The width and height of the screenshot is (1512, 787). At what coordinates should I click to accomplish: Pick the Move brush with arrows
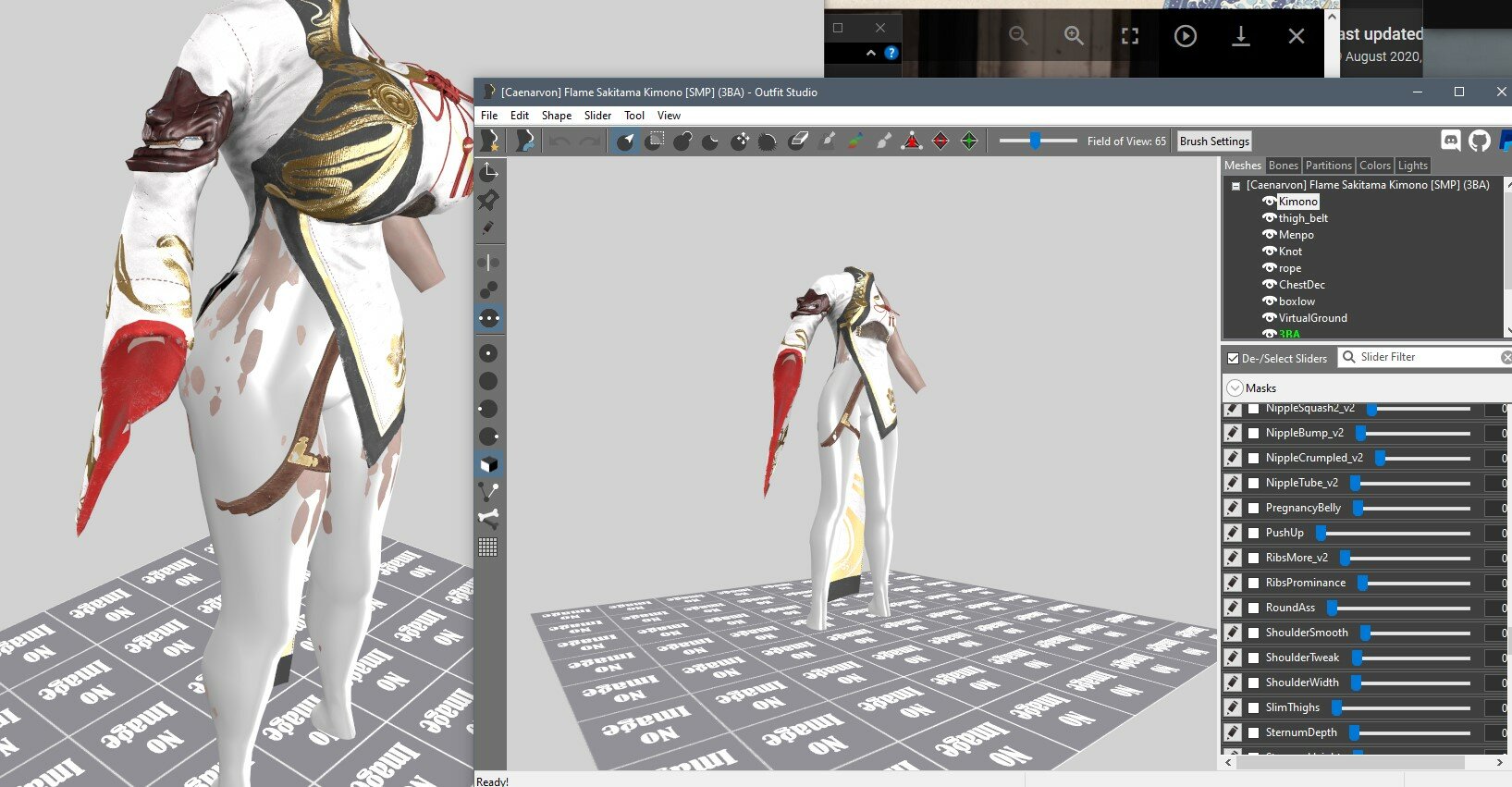(x=739, y=141)
